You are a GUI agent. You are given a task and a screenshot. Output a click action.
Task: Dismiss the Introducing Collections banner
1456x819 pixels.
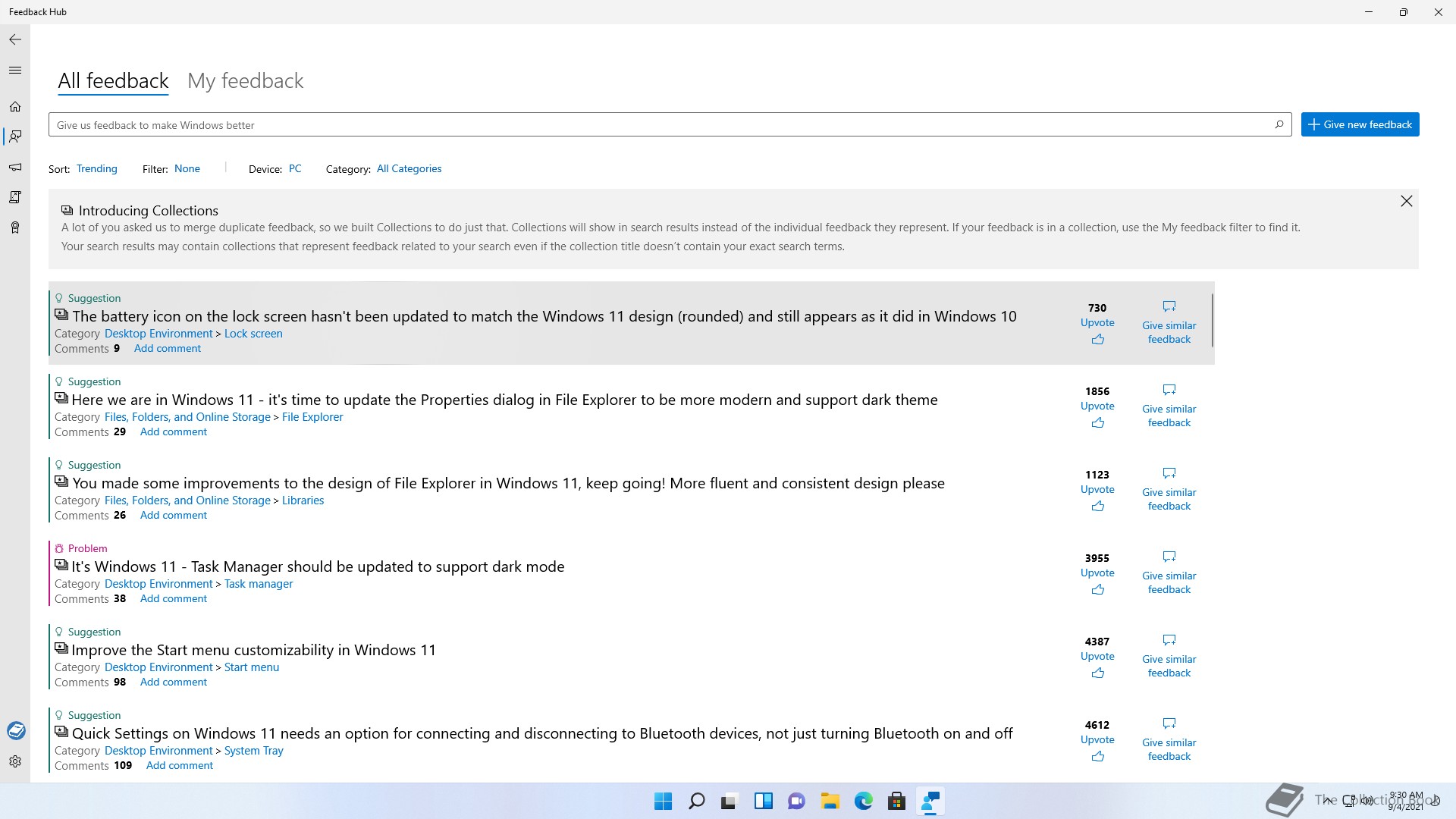(x=1407, y=201)
